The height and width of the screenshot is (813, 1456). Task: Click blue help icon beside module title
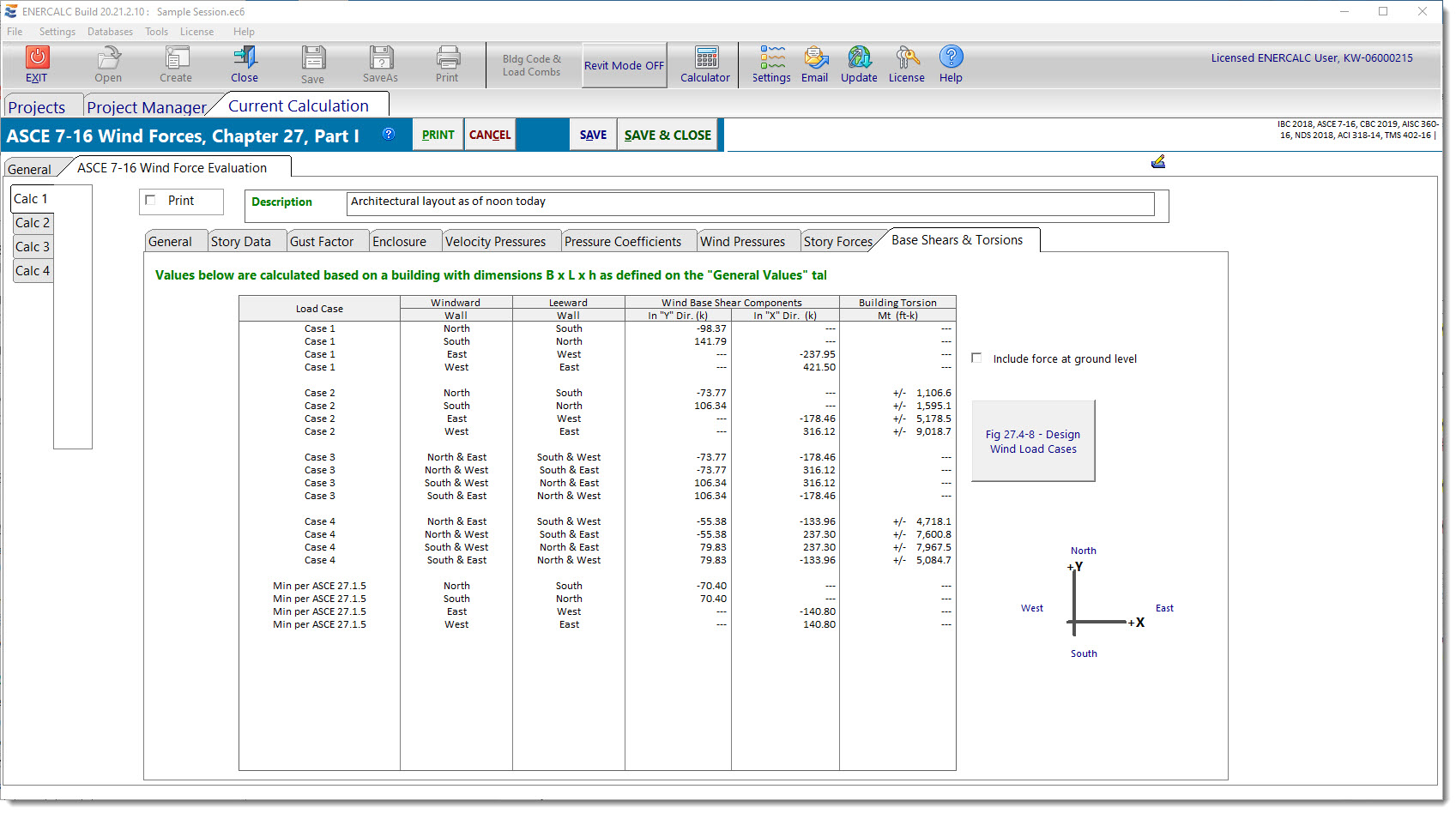[389, 134]
